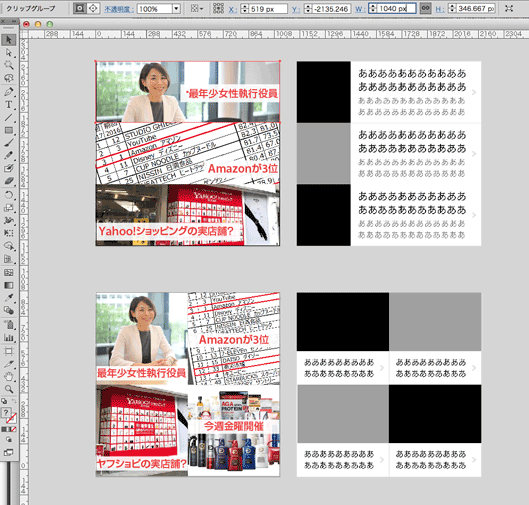Viewport: 529px width, 505px height.
Task: Open the W width link
Action: tap(360, 9)
